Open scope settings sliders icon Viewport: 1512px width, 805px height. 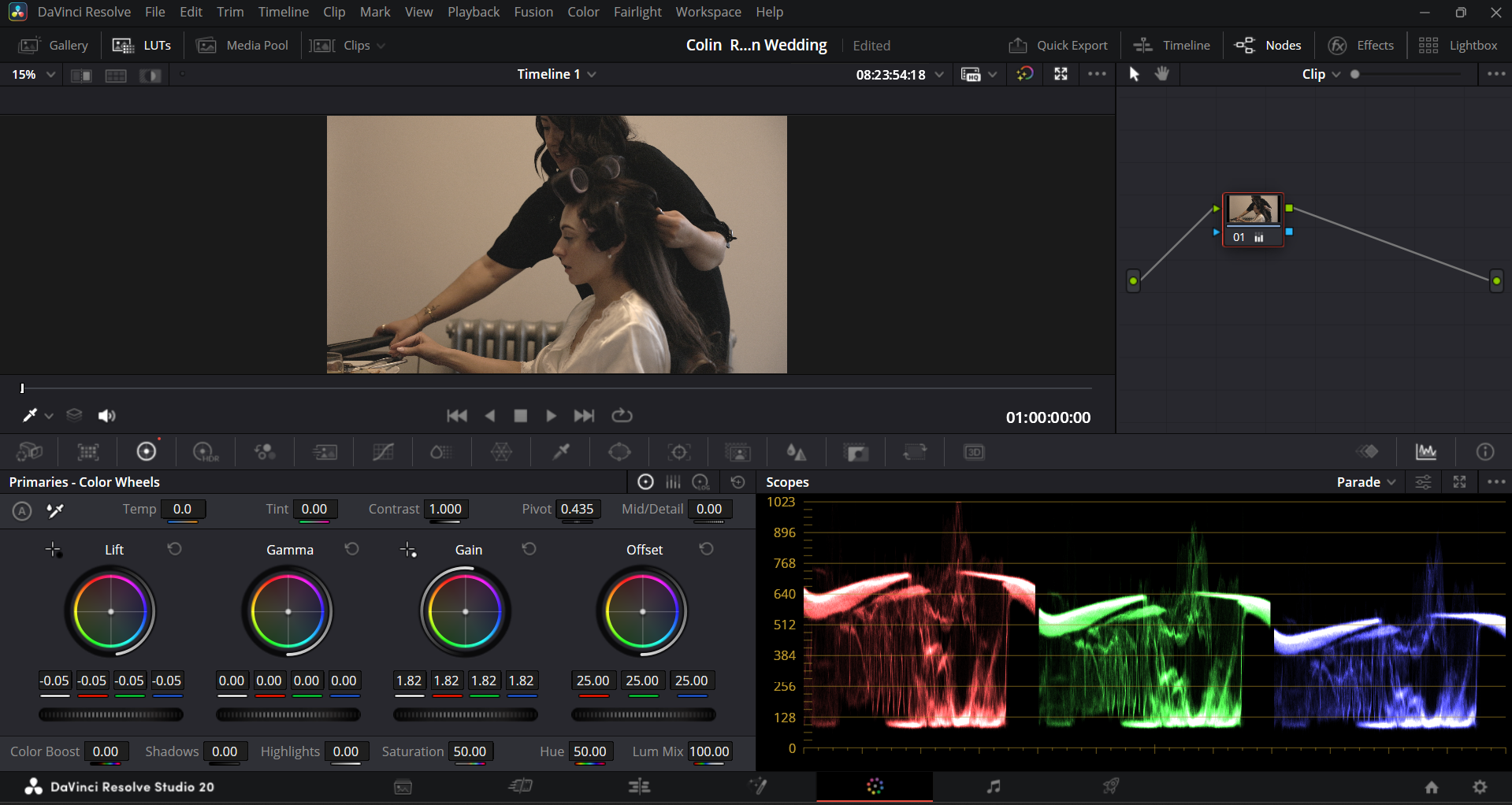click(1424, 482)
